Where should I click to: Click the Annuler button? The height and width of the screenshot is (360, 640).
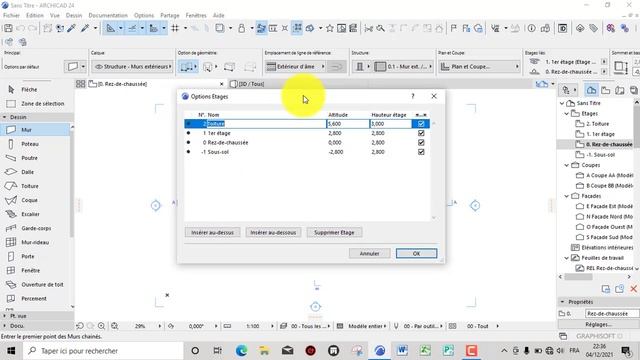click(x=369, y=253)
